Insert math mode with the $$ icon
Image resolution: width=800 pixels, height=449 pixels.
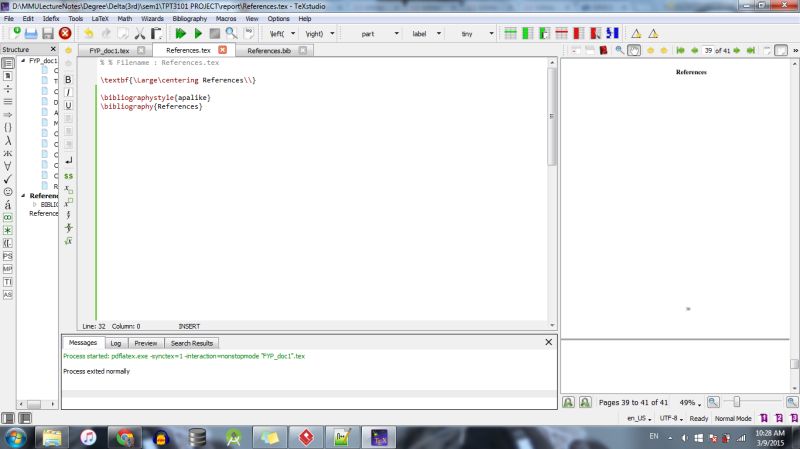point(68,176)
